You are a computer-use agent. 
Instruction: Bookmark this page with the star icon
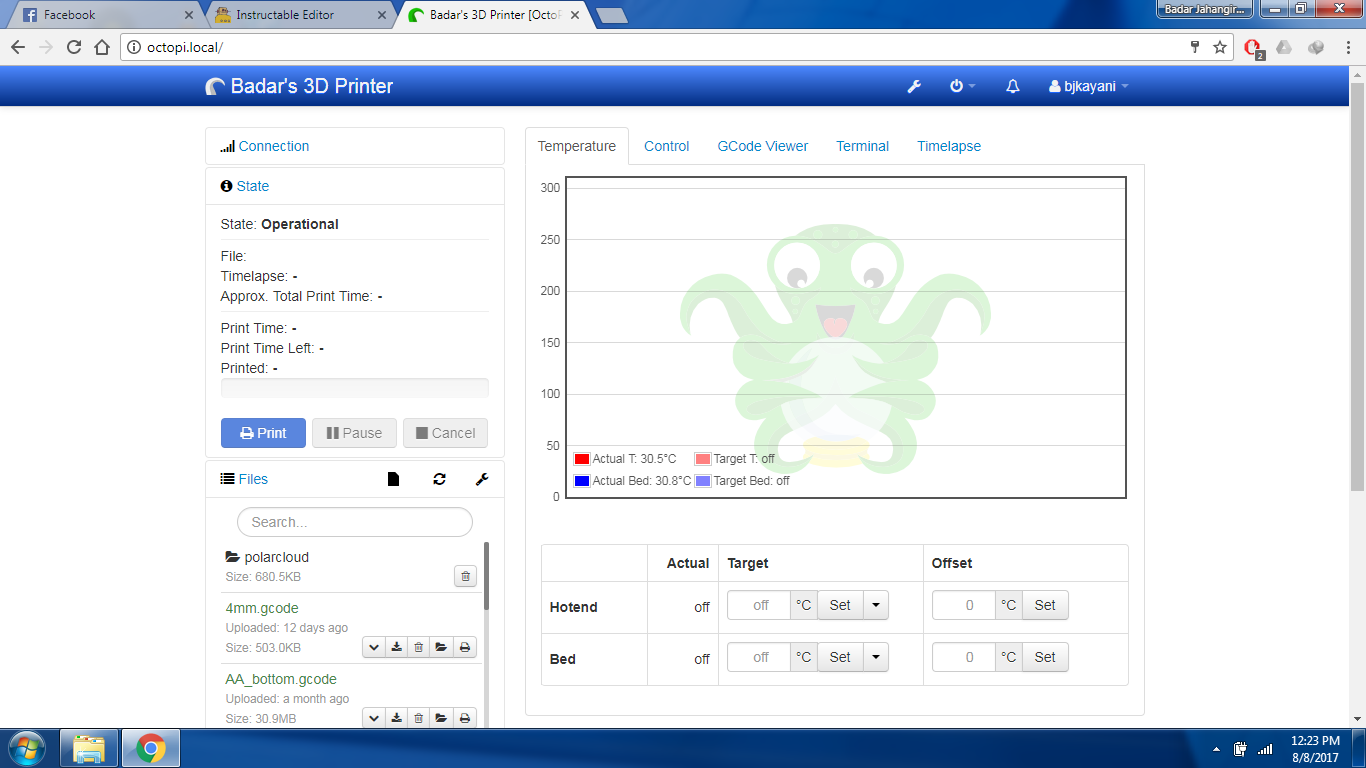1220,47
